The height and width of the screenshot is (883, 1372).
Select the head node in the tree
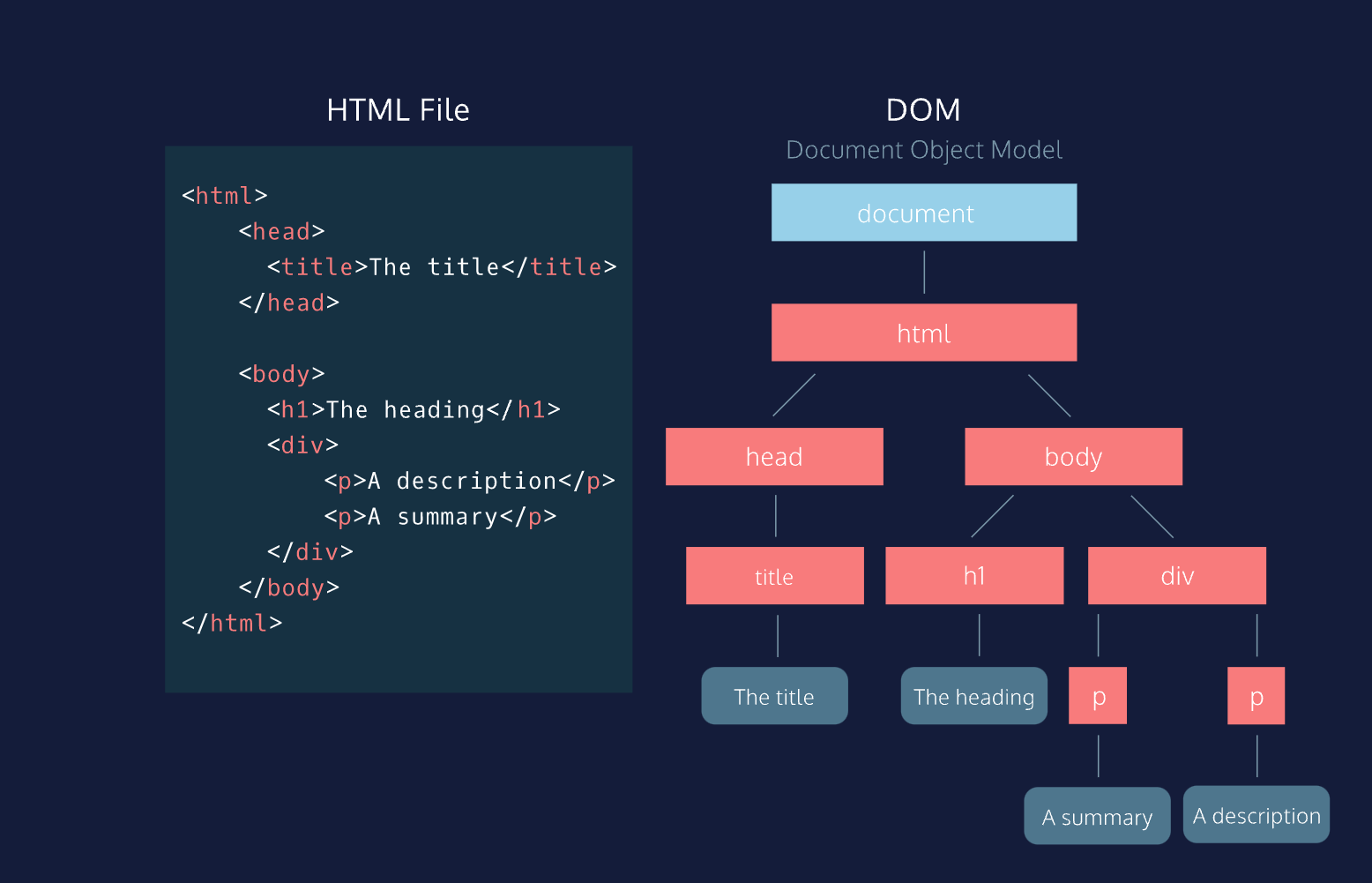pos(773,456)
